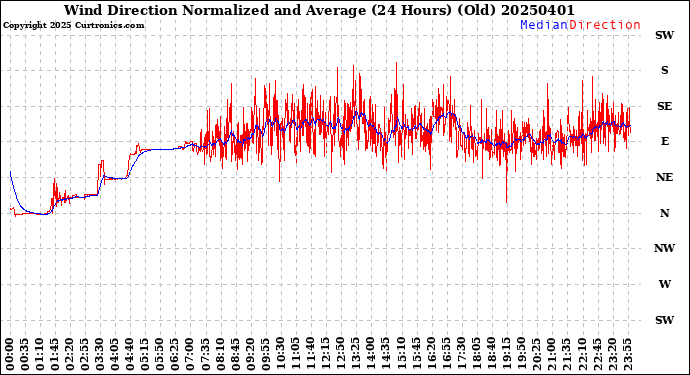
Task: Click the 08:45 time label
Action: (236, 354)
